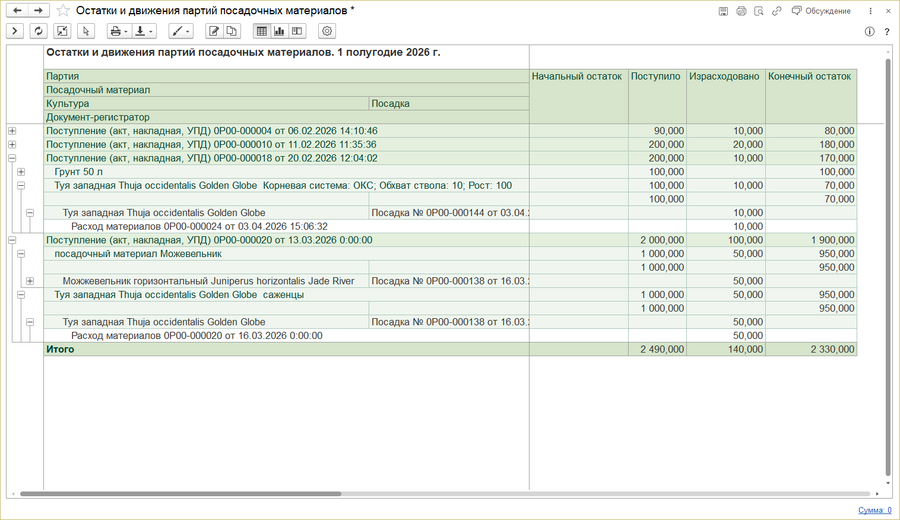Viewport: 900px width, 520px height.
Task: Click the vertical scrollbar down arrow
Action: 888,483
